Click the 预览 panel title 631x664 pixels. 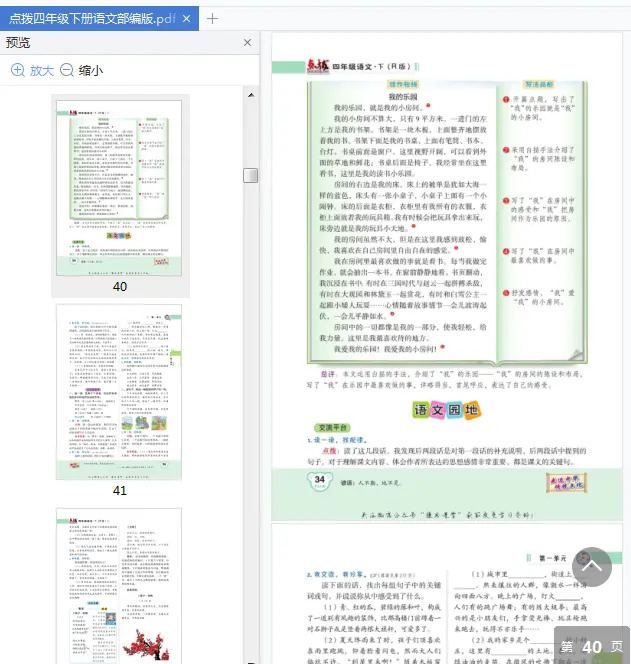[x=18, y=42]
